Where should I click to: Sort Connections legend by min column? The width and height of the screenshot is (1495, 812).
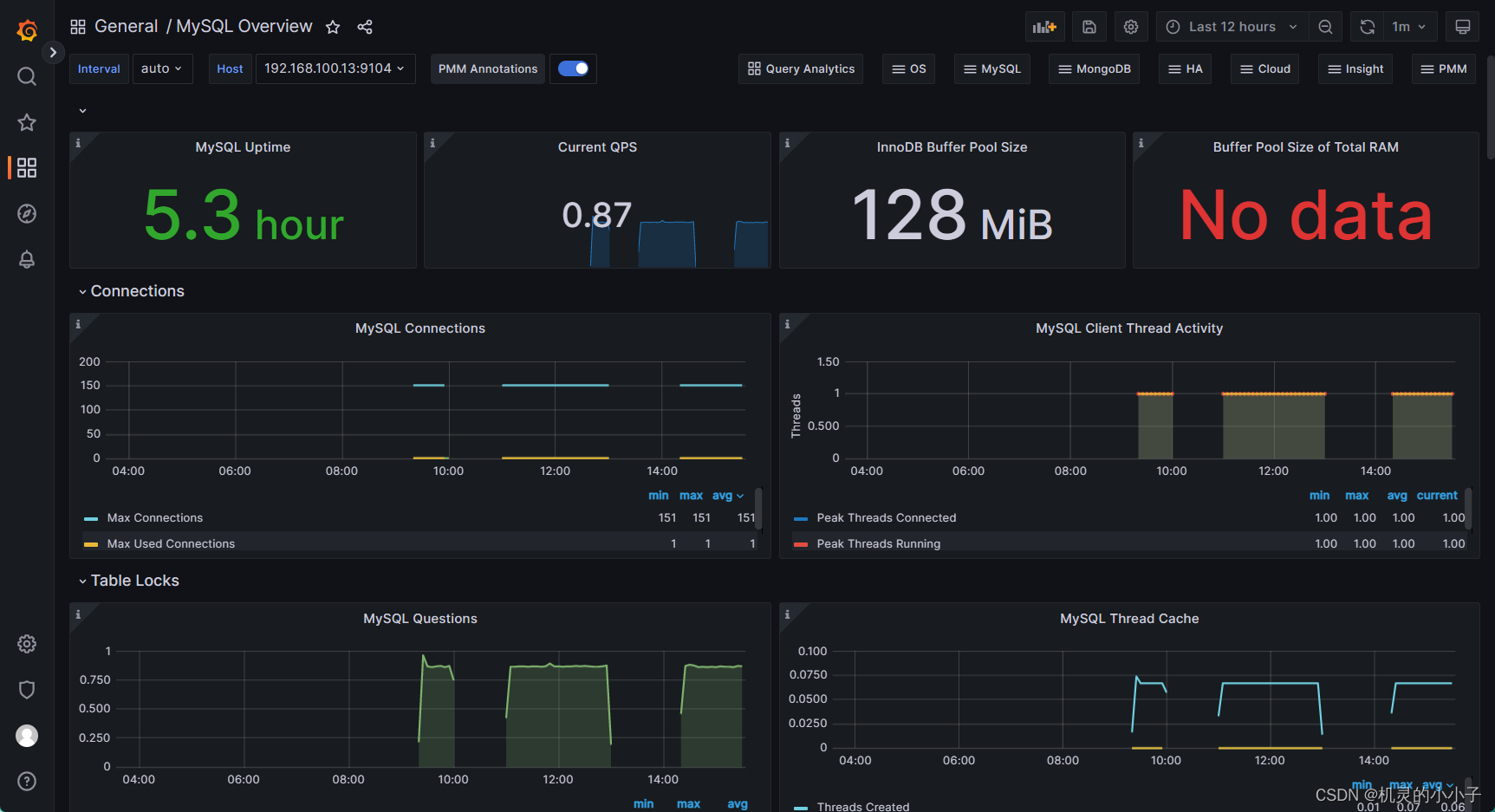click(659, 496)
